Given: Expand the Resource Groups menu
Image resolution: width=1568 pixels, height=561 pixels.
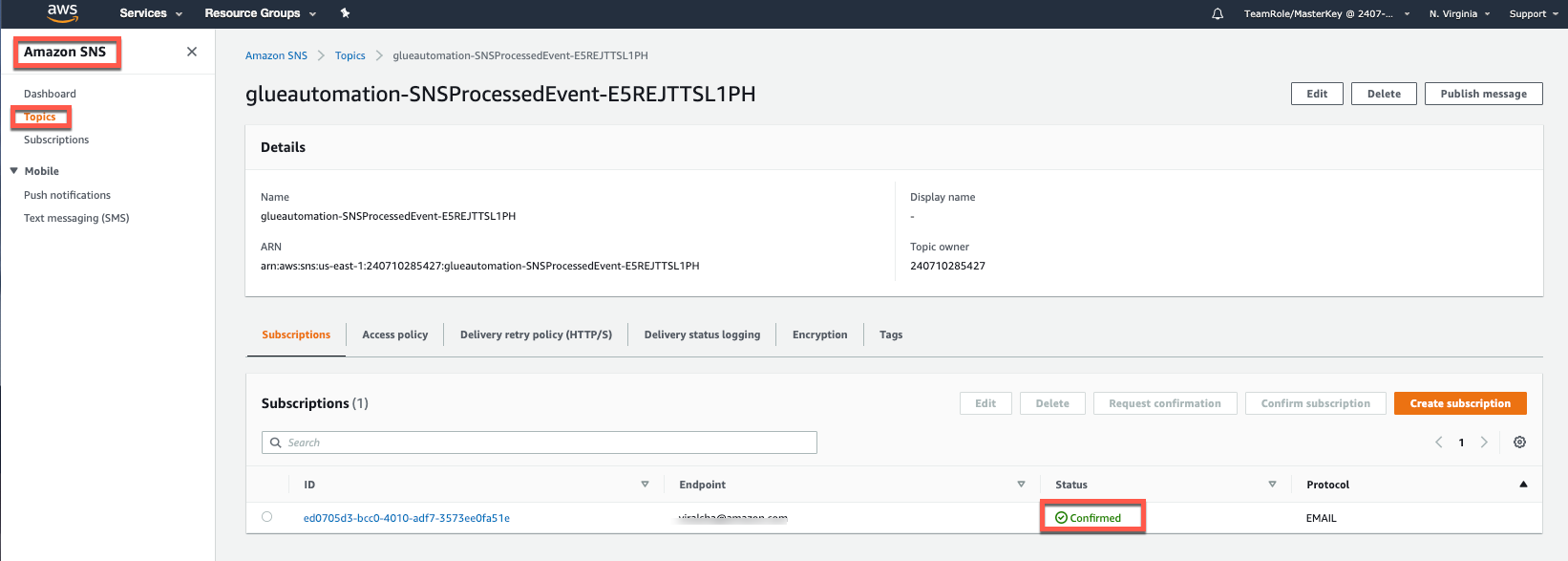Looking at the screenshot, I should point(261,13).
